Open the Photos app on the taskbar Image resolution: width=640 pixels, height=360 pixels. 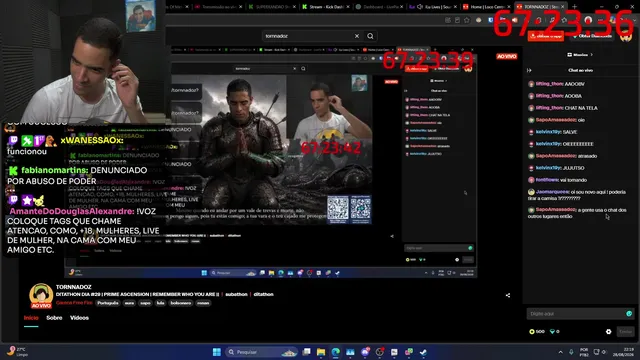point(350,352)
